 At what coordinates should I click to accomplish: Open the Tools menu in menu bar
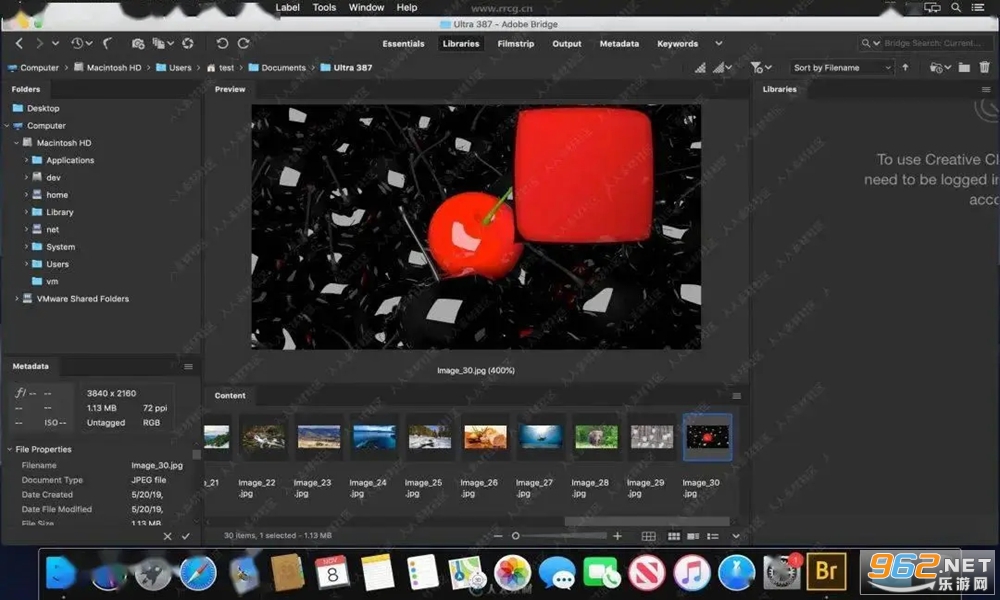pos(324,8)
